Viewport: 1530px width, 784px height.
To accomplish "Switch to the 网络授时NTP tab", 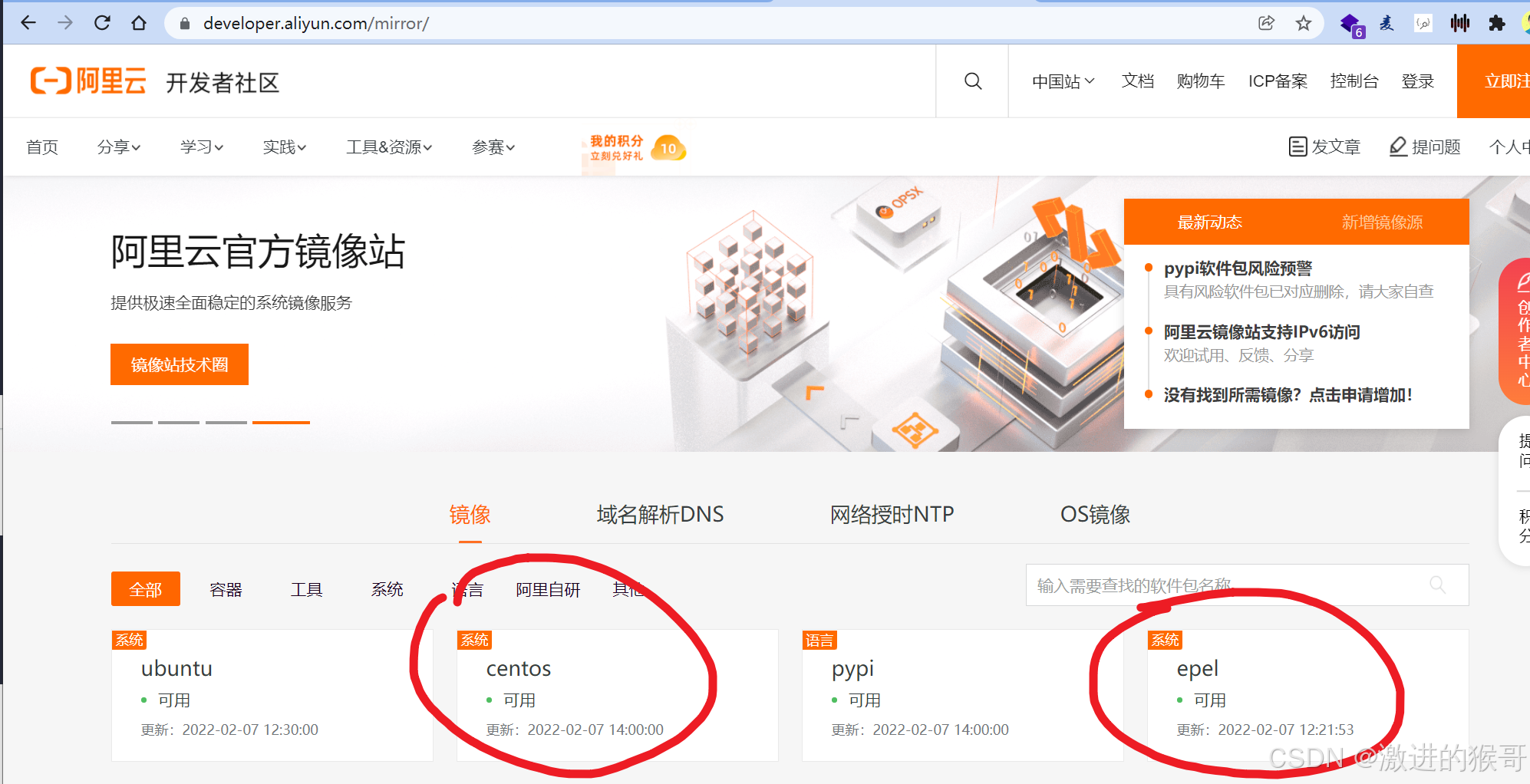I will [x=892, y=515].
